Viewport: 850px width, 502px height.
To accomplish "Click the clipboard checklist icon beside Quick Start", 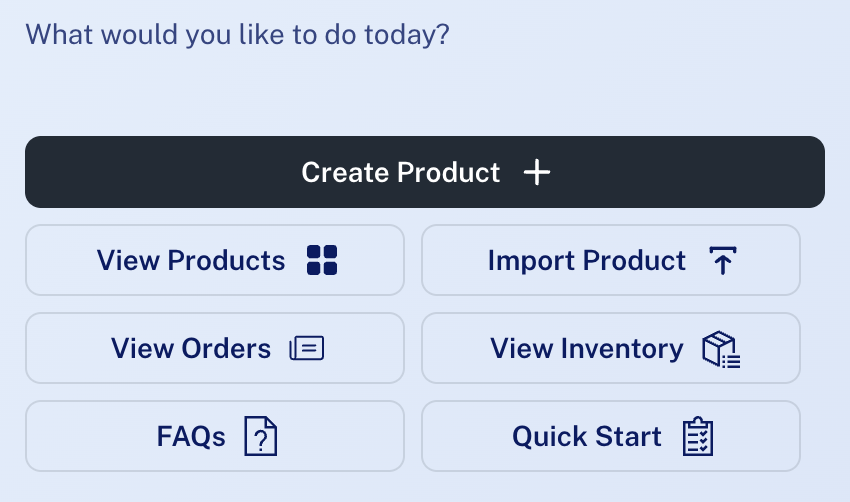I will point(698,436).
